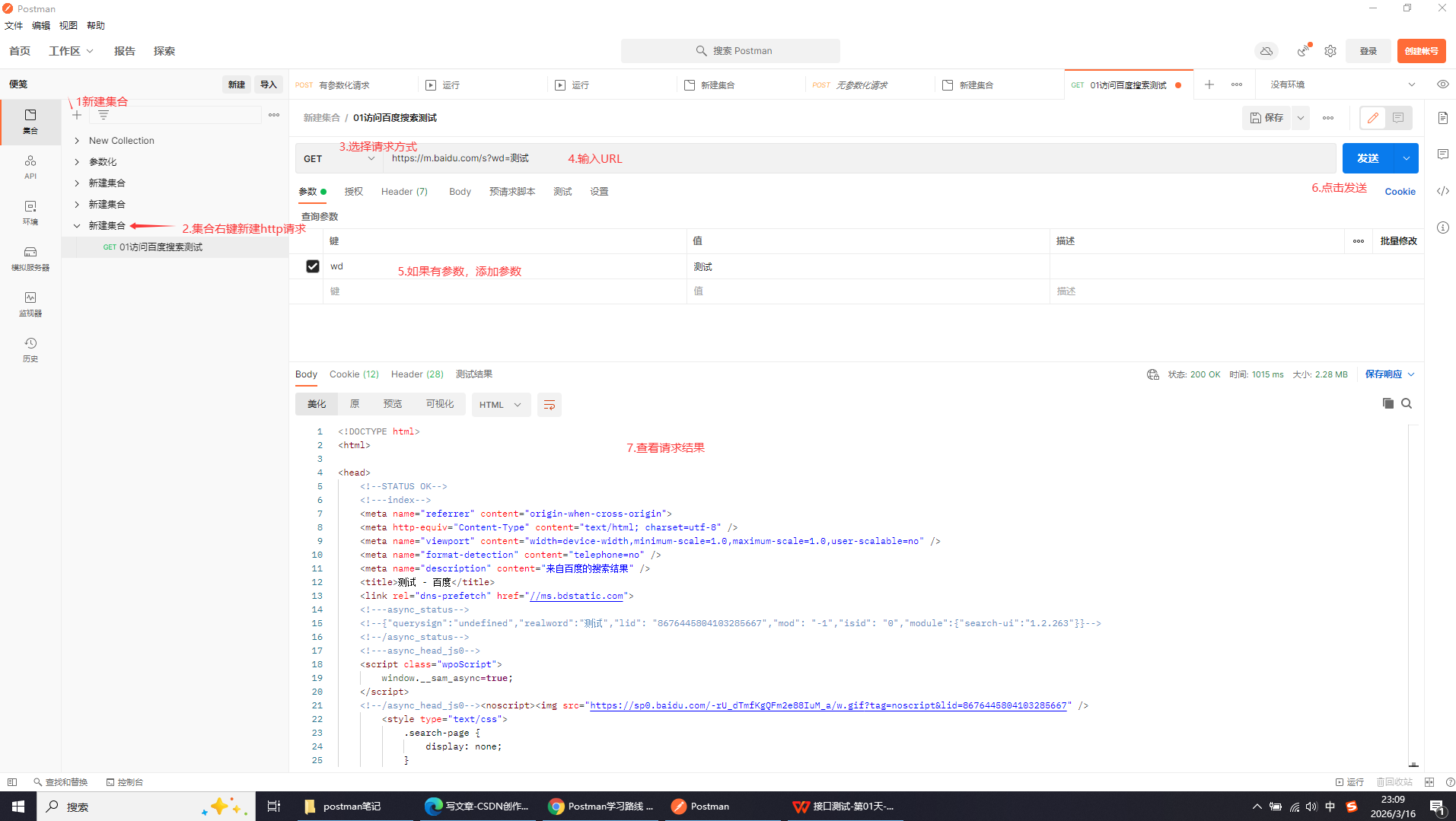Image resolution: width=1456 pixels, height=821 pixels.
Task: Click the request URL input field
Action: [860, 158]
